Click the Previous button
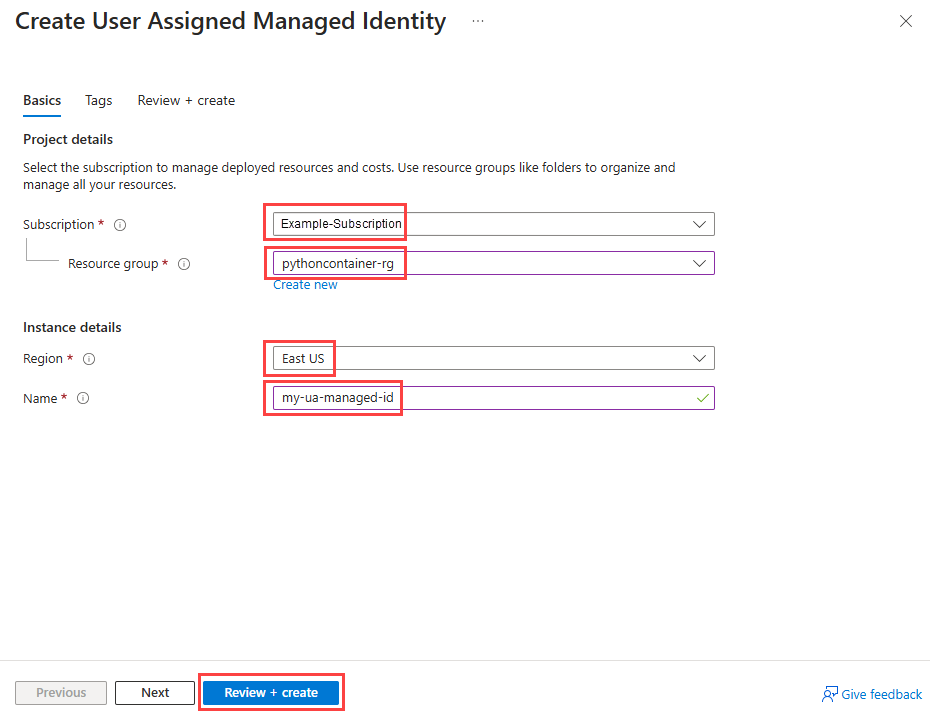This screenshot has height=714, width=930. (x=61, y=693)
